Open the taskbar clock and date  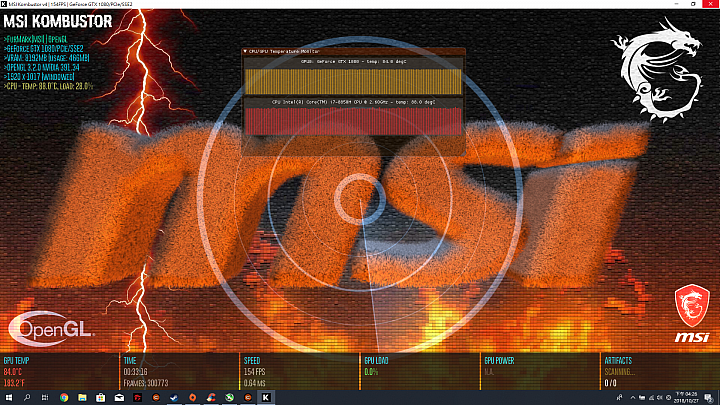click(x=686, y=398)
